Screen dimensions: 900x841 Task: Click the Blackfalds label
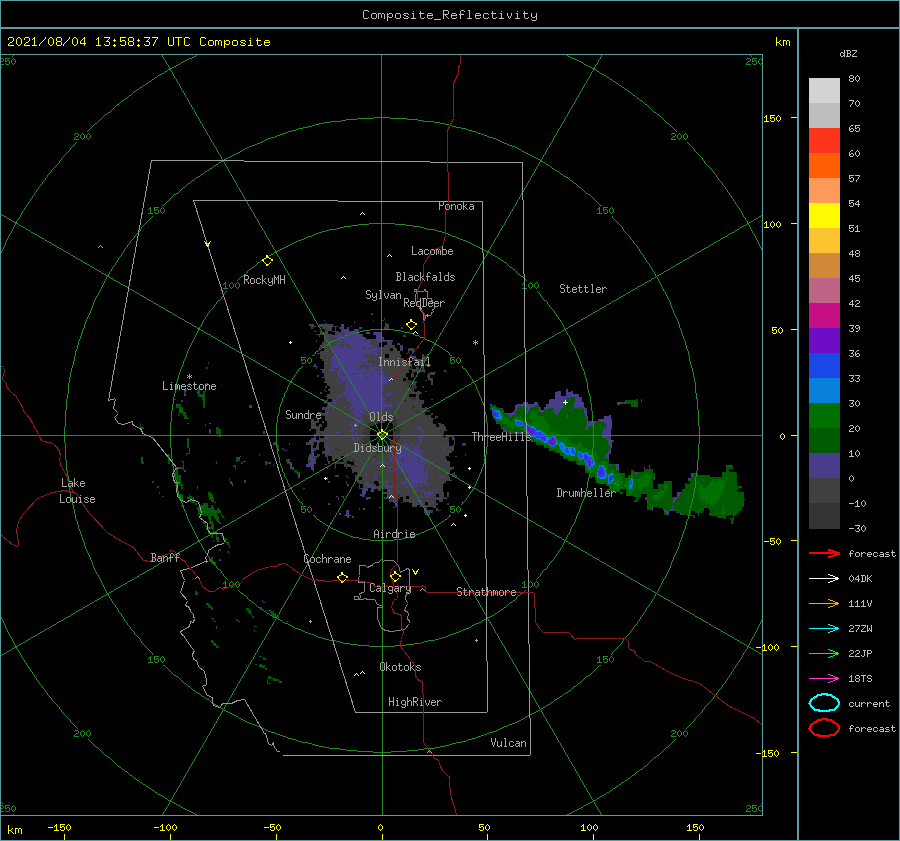425,277
